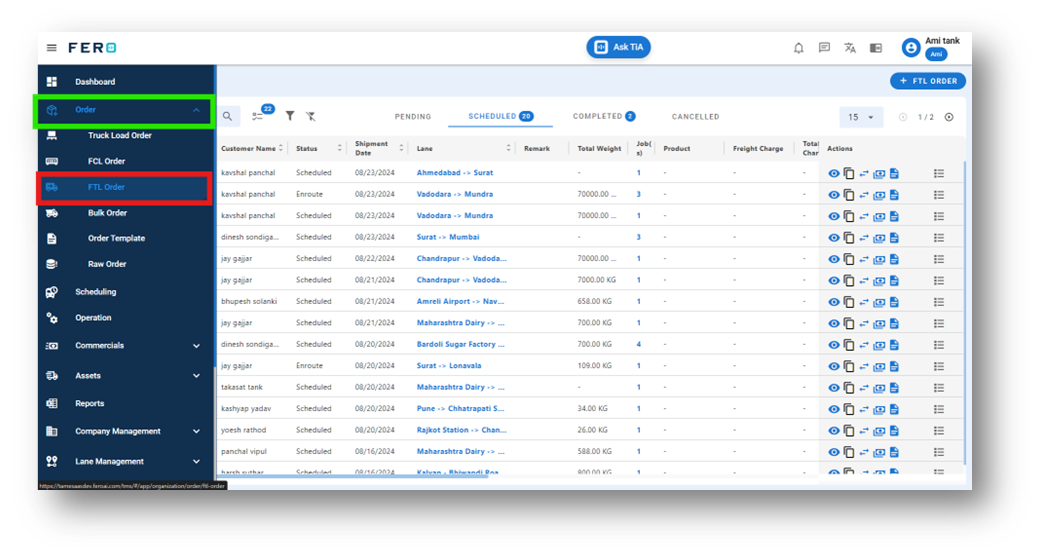Switch to the COMPLETED tab
Viewport: 1037px width, 555px height.
[604, 116]
